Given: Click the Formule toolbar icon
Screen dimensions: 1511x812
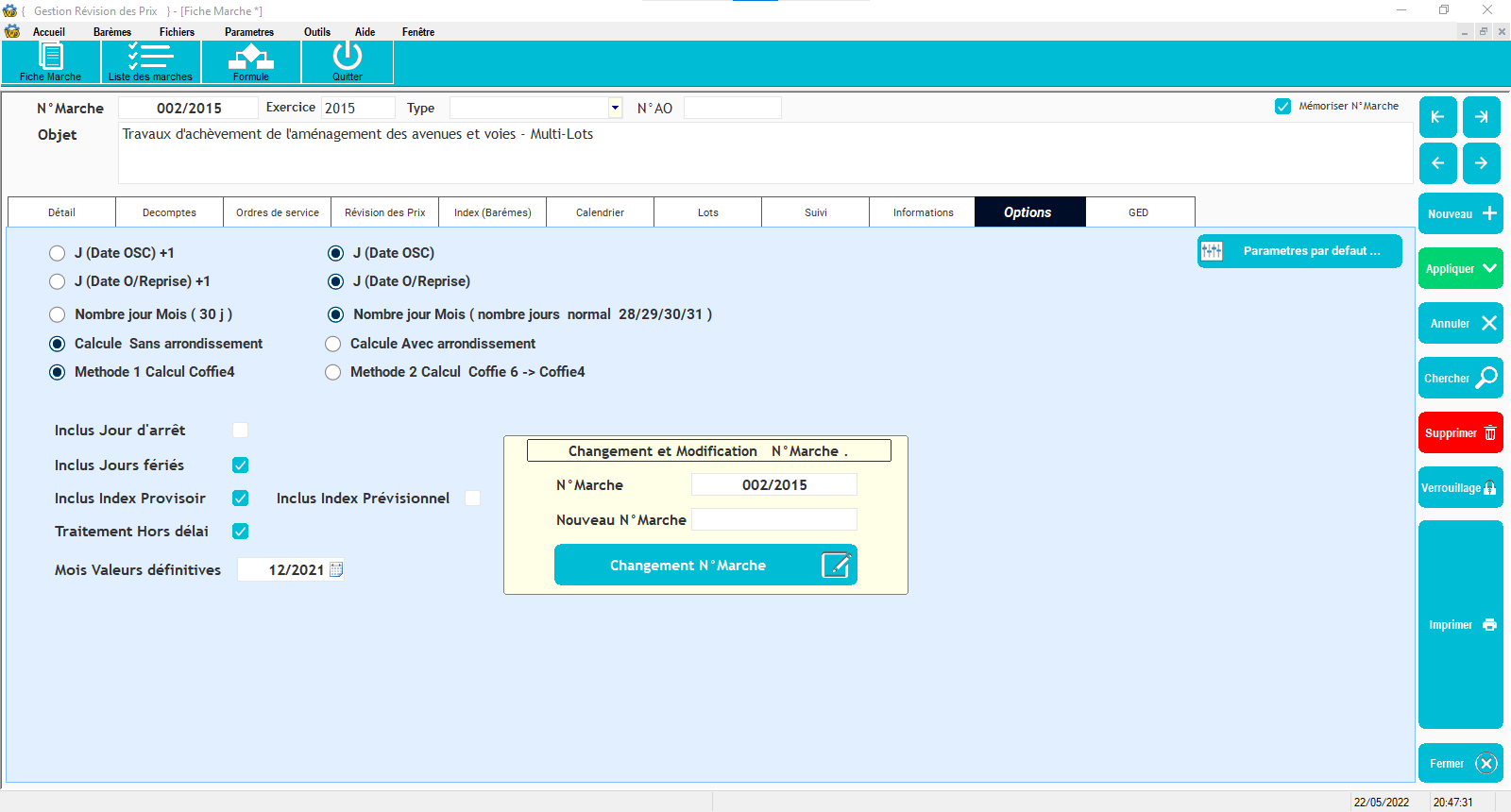Looking at the screenshot, I should [x=250, y=61].
